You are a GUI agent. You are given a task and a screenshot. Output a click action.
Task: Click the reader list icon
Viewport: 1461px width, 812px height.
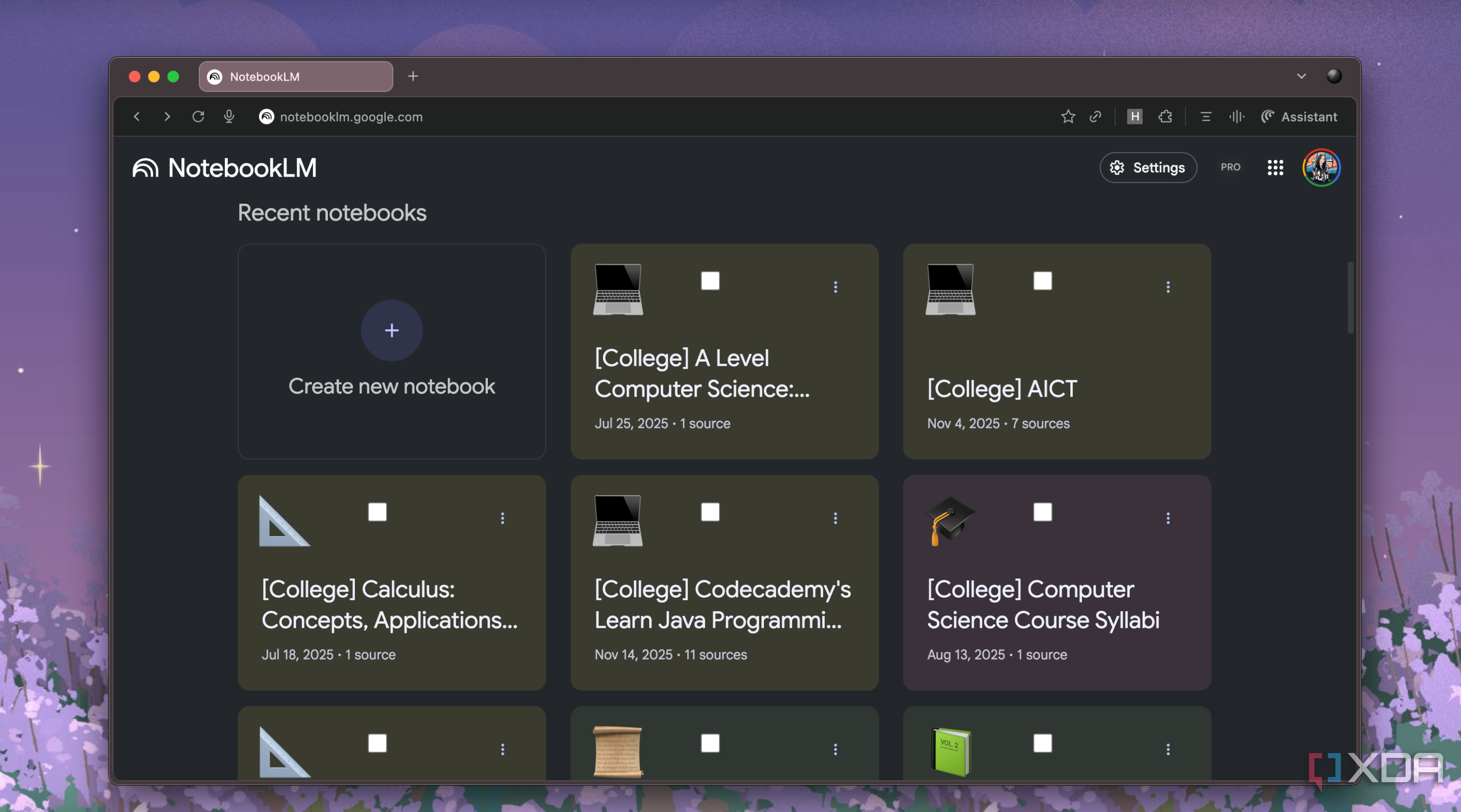1206,117
